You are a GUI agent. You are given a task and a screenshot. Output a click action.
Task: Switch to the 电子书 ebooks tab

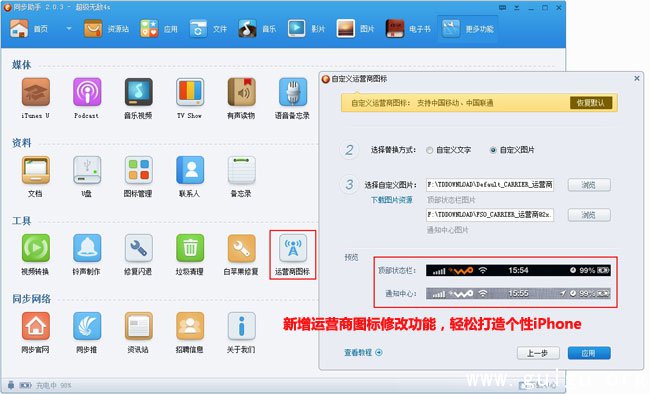pyautogui.click(x=408, y=29)
